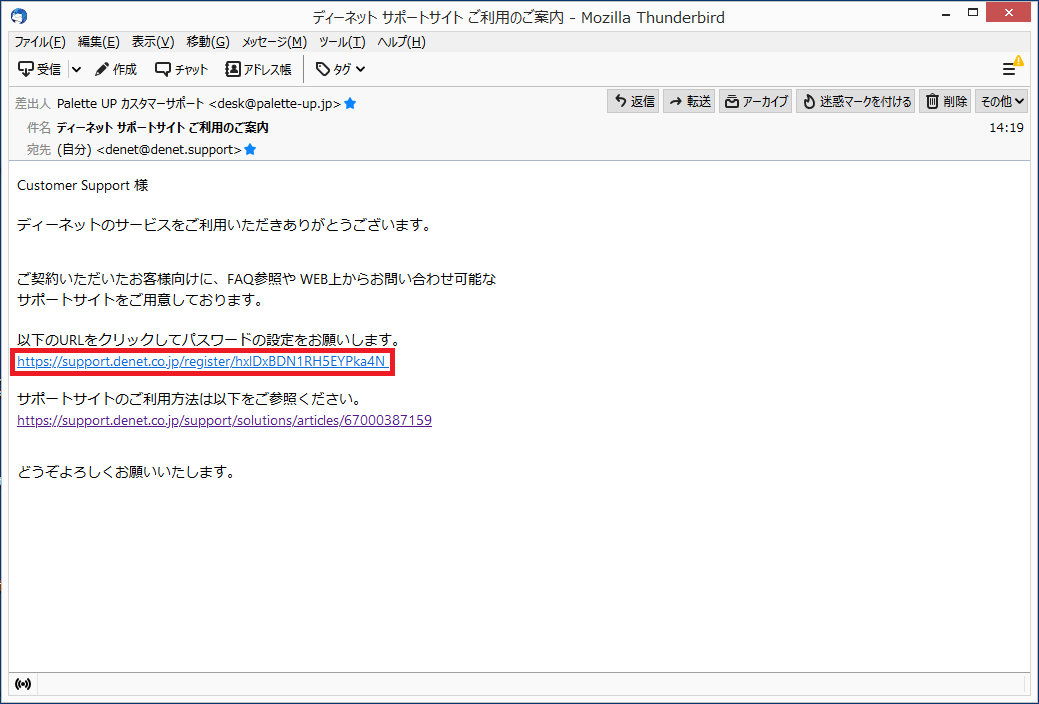Image resolution: width=1039 pixels, height=704 pixels.
Task: Maximize the Thunderbird window
Action: coord(973,13)
